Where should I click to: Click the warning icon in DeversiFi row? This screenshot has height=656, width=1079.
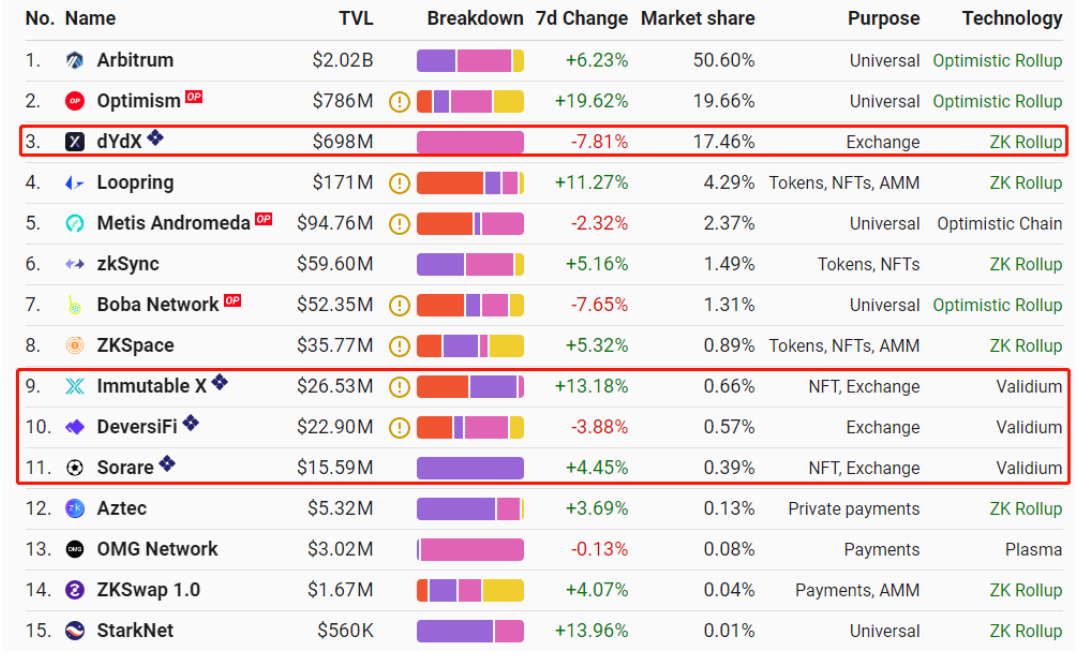coord(399,427)
